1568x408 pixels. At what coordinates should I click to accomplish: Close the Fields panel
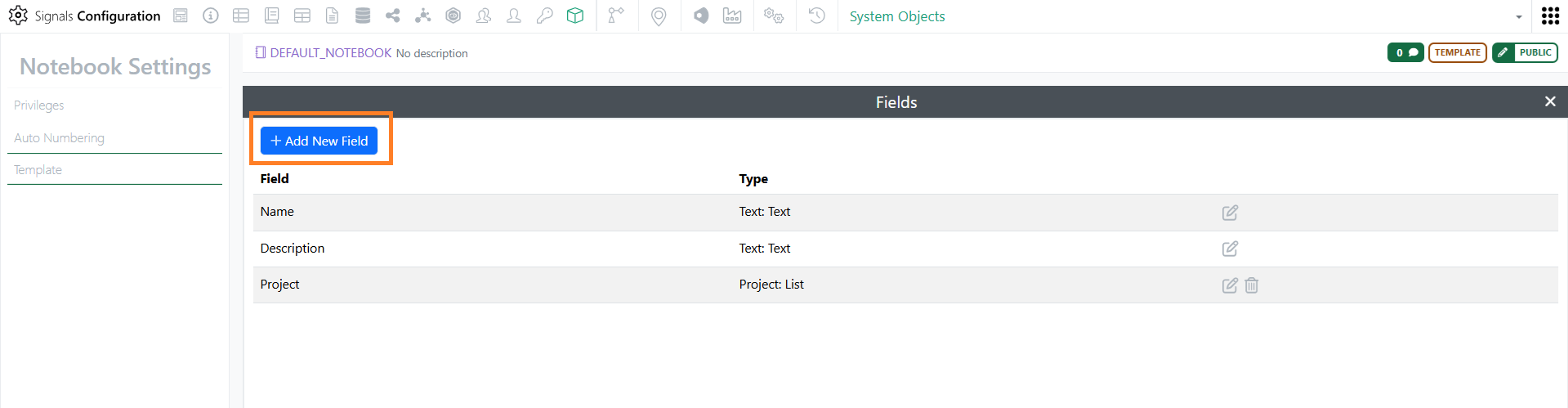pos(1550,101)
